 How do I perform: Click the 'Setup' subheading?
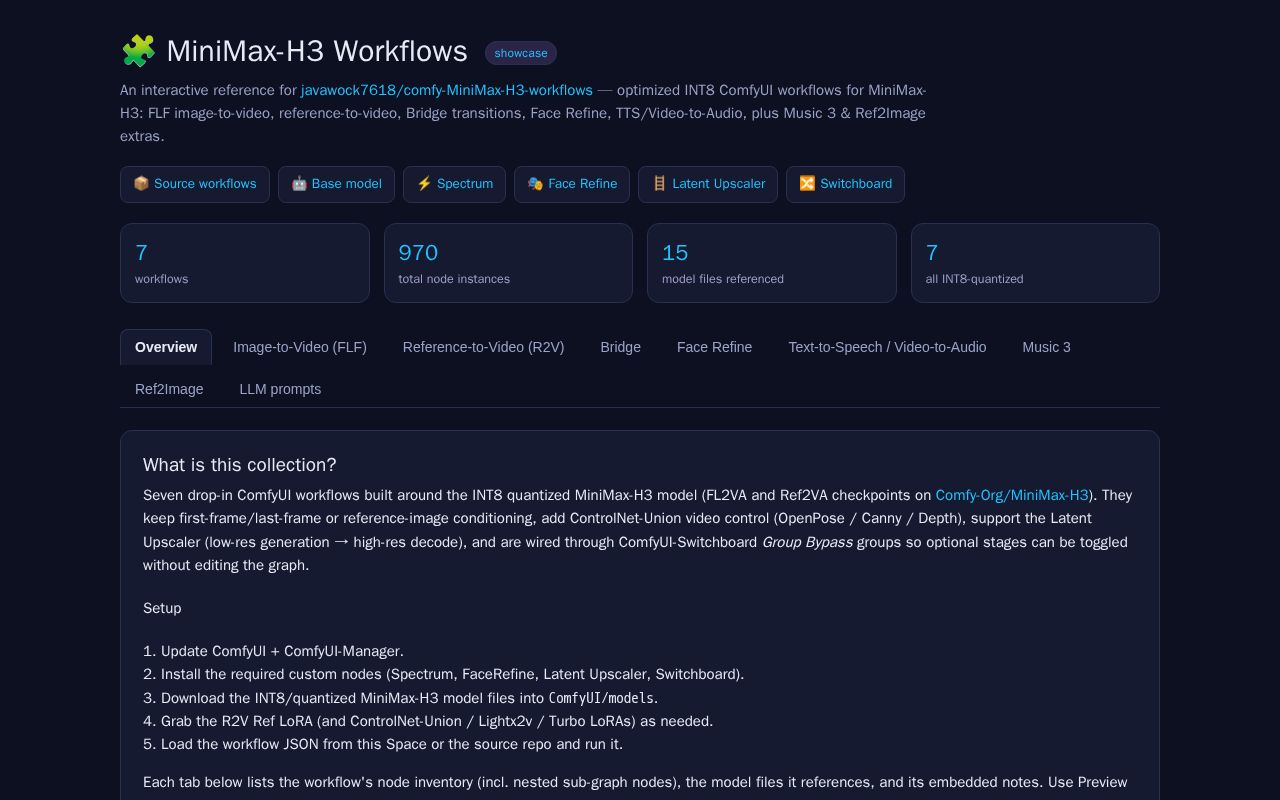162,608
